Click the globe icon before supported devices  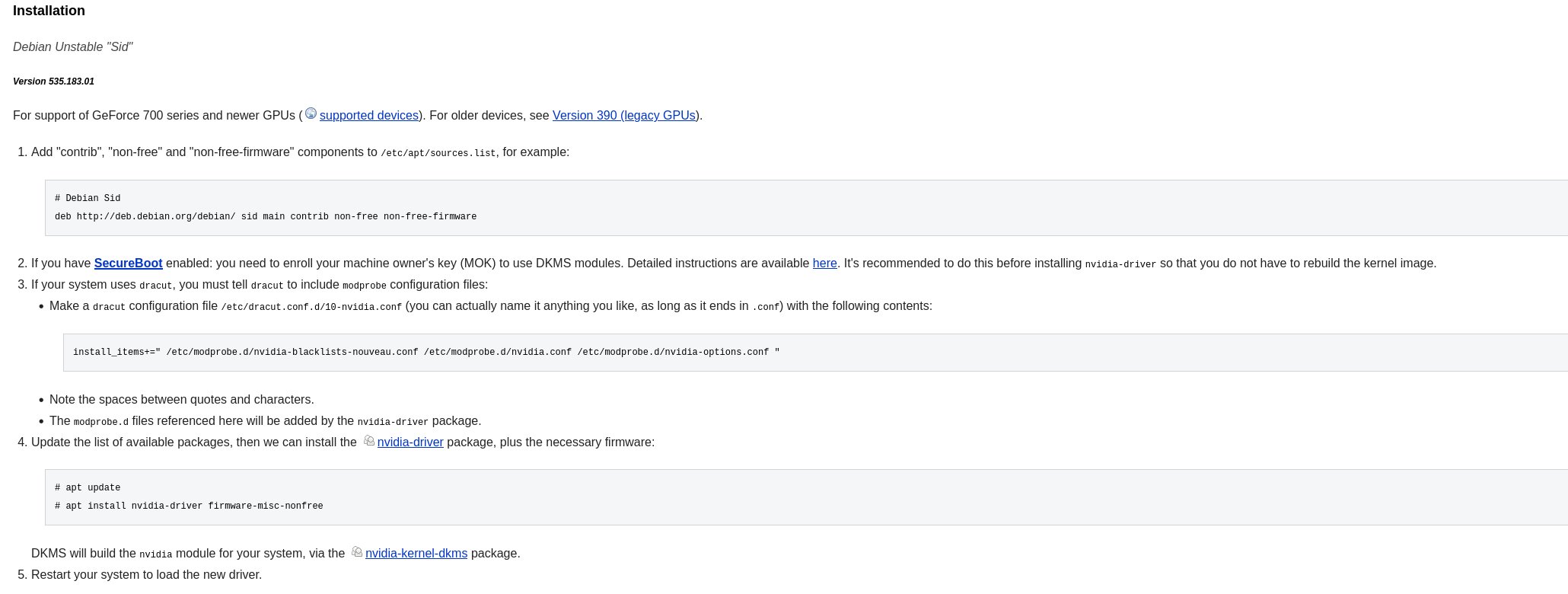pos(311,113)
